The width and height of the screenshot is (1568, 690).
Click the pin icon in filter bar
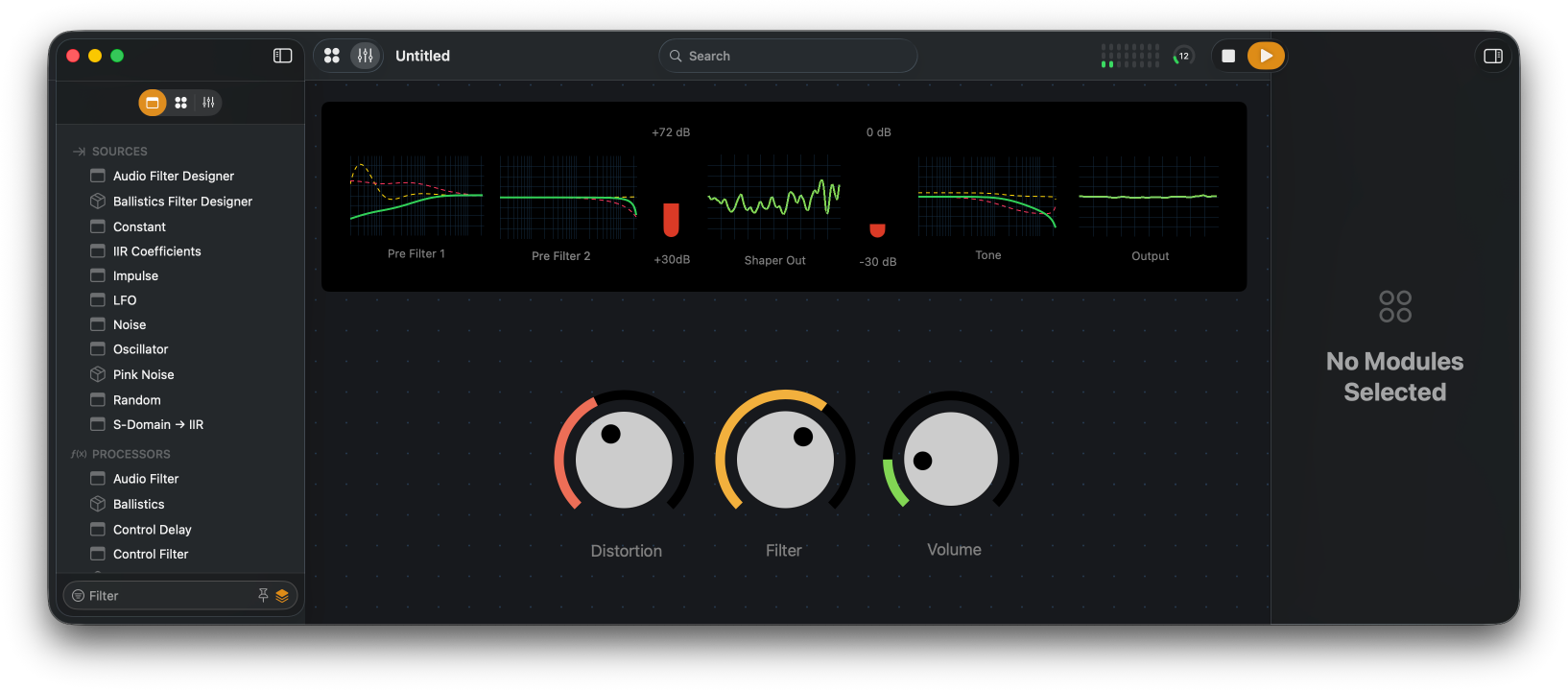pos(263,596)
